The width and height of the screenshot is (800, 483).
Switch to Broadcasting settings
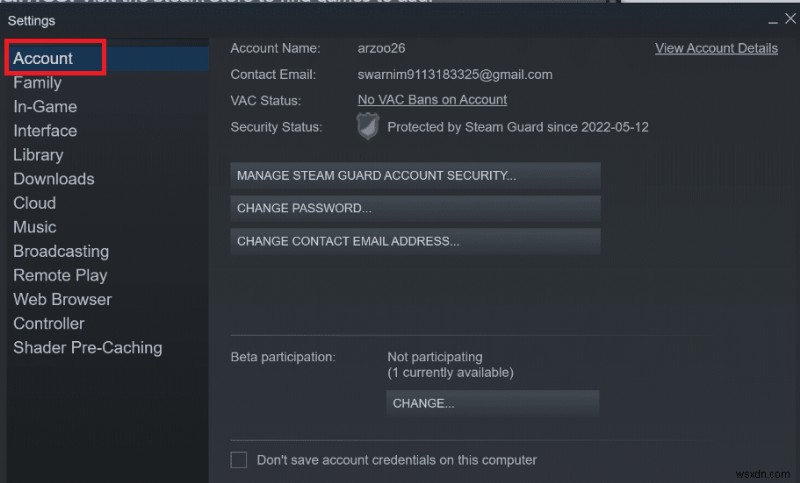pyautogui.click(x=61, y=251)
